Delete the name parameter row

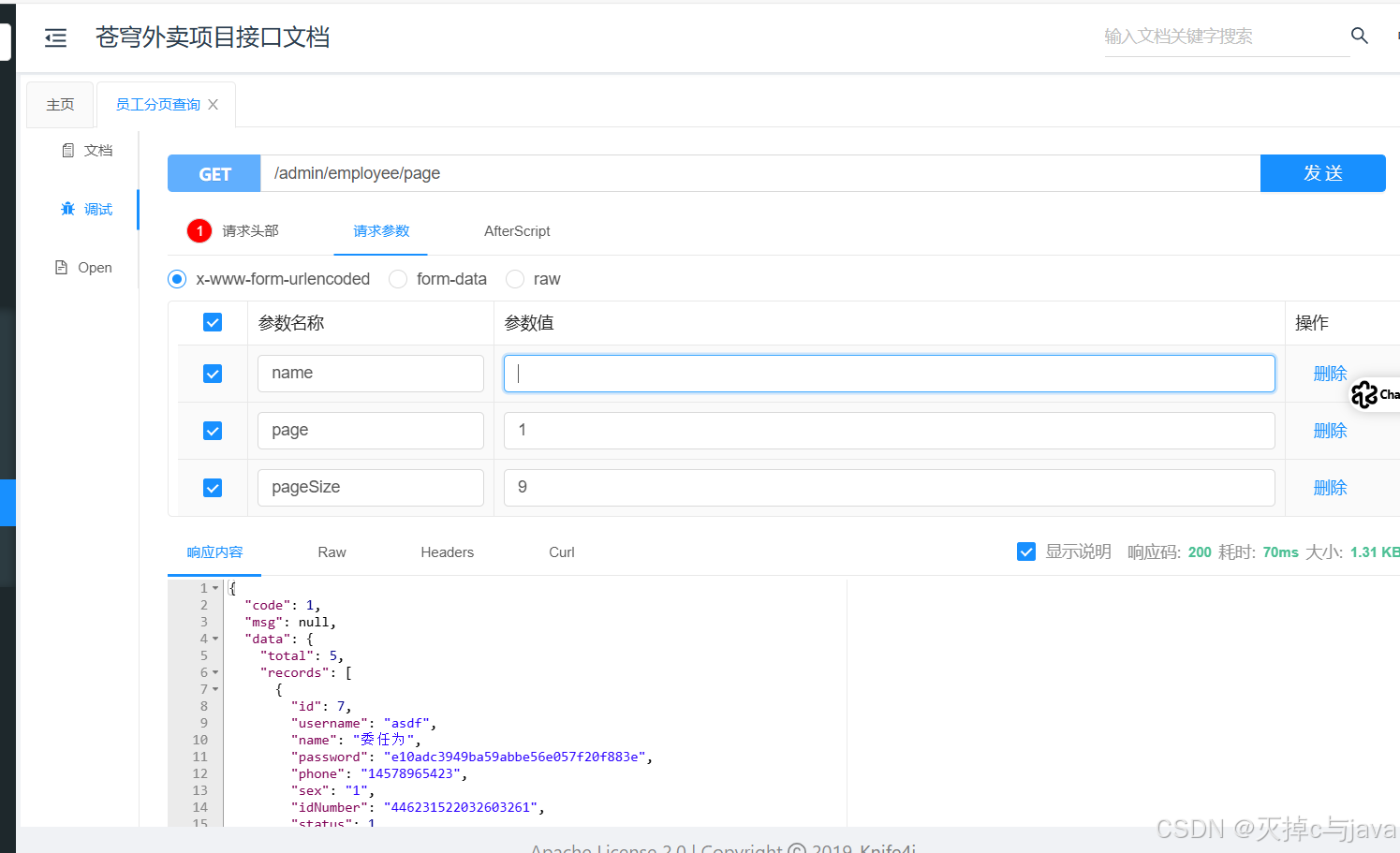(x=1330, y=374)
